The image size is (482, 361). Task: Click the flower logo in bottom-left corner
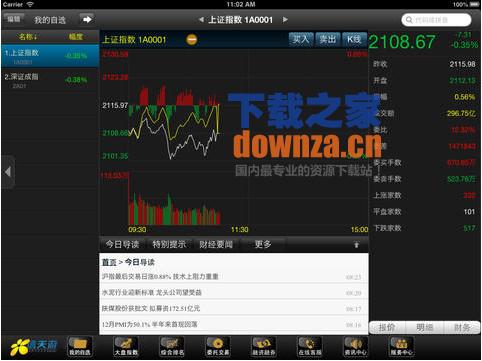pyautogui.click(x=19, y=347)
